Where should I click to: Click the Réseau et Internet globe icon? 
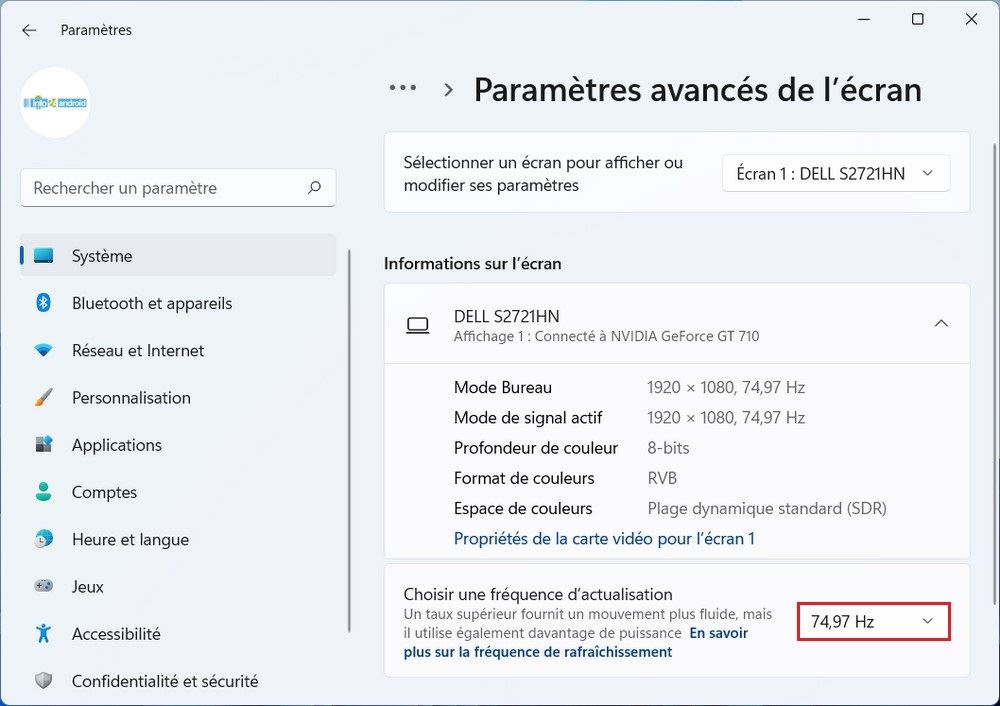[44, 350]
